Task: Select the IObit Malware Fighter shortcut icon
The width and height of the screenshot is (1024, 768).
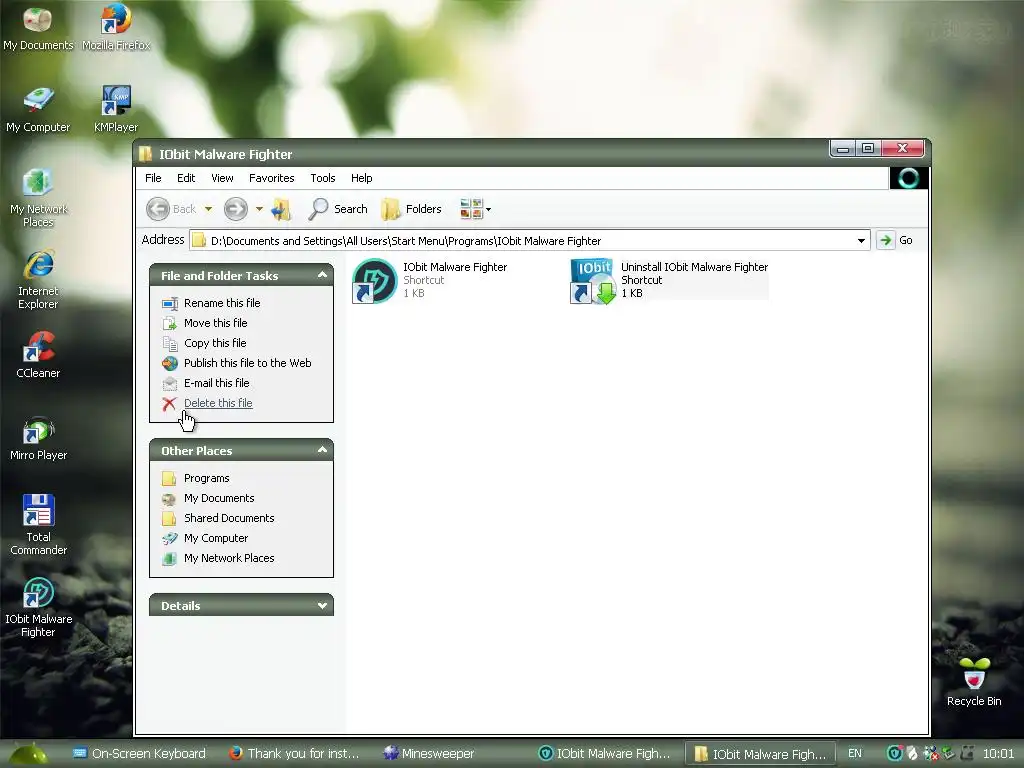Action: tap(374, 281)
